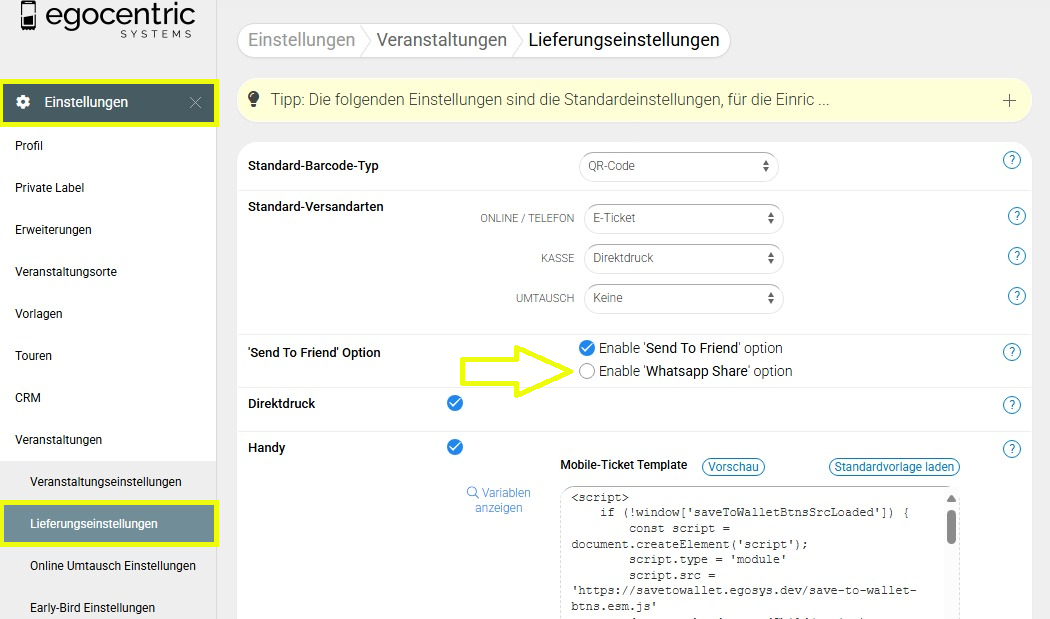Toggle the Handy checkbox
Screen dimensions: 1050x619
(x=455, y=447)
